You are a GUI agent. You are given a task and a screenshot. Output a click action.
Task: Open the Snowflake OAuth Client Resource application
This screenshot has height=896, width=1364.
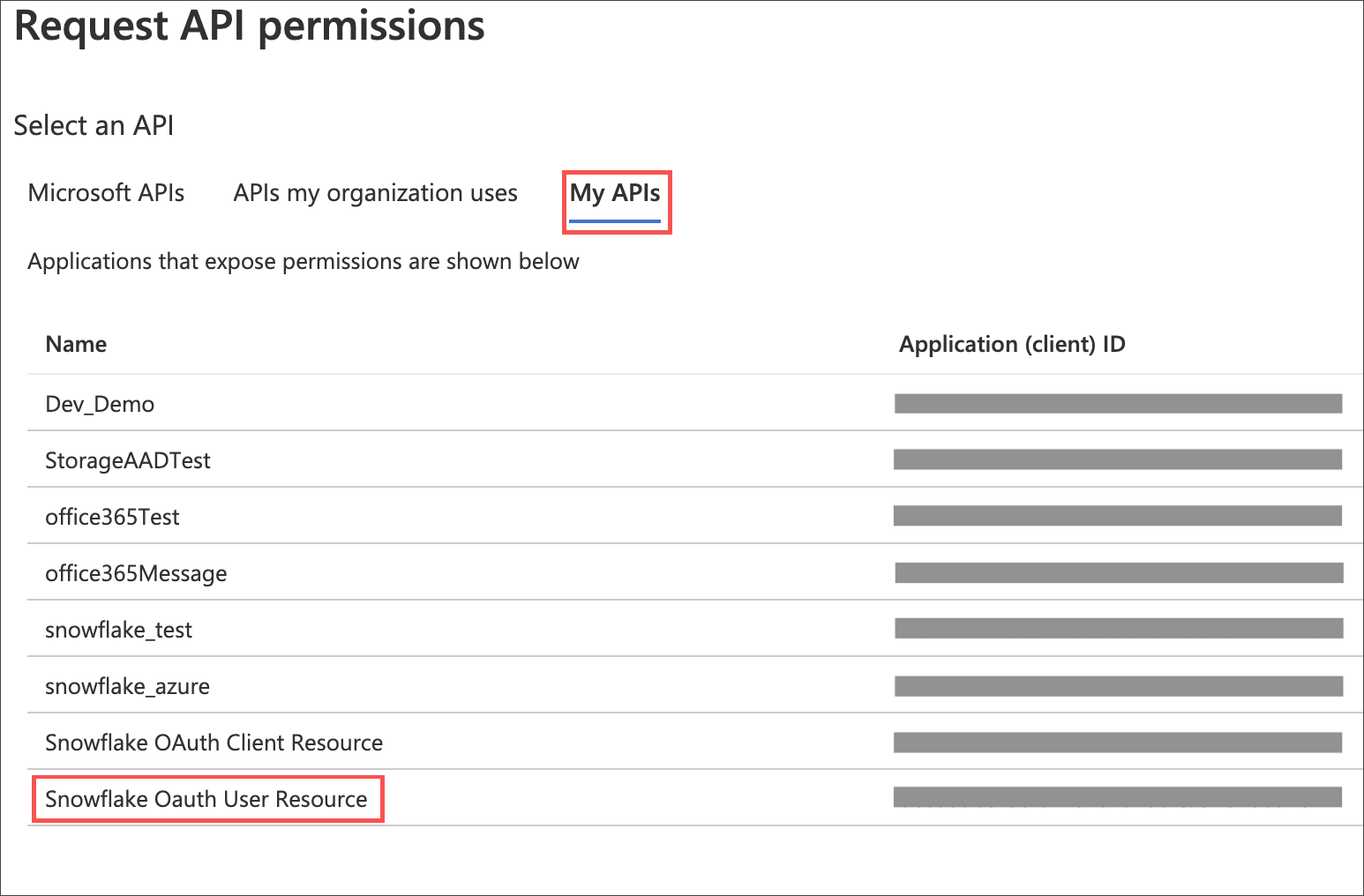click(214, 743)
